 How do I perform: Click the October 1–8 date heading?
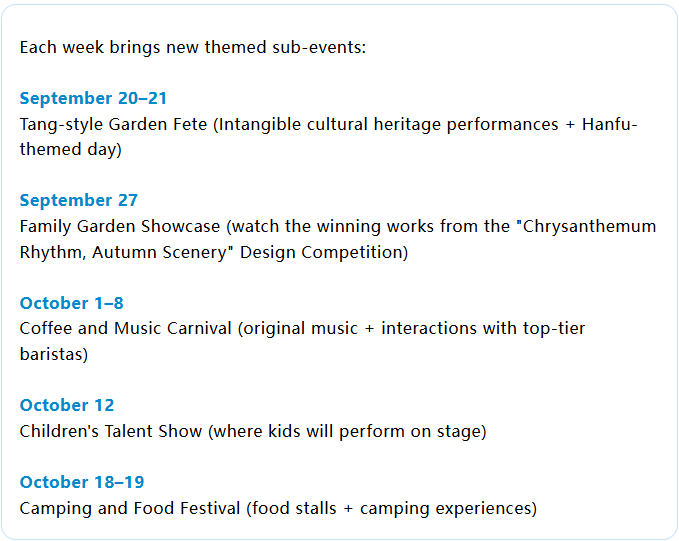(x=71, y=303)
